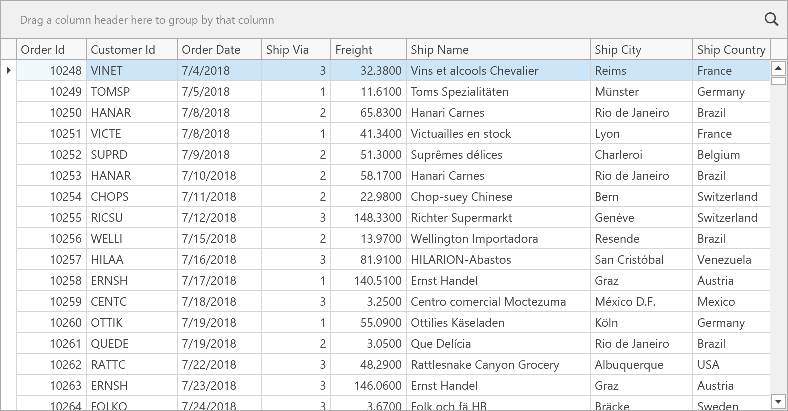Select ship country cell Mexico

point(731,302)
